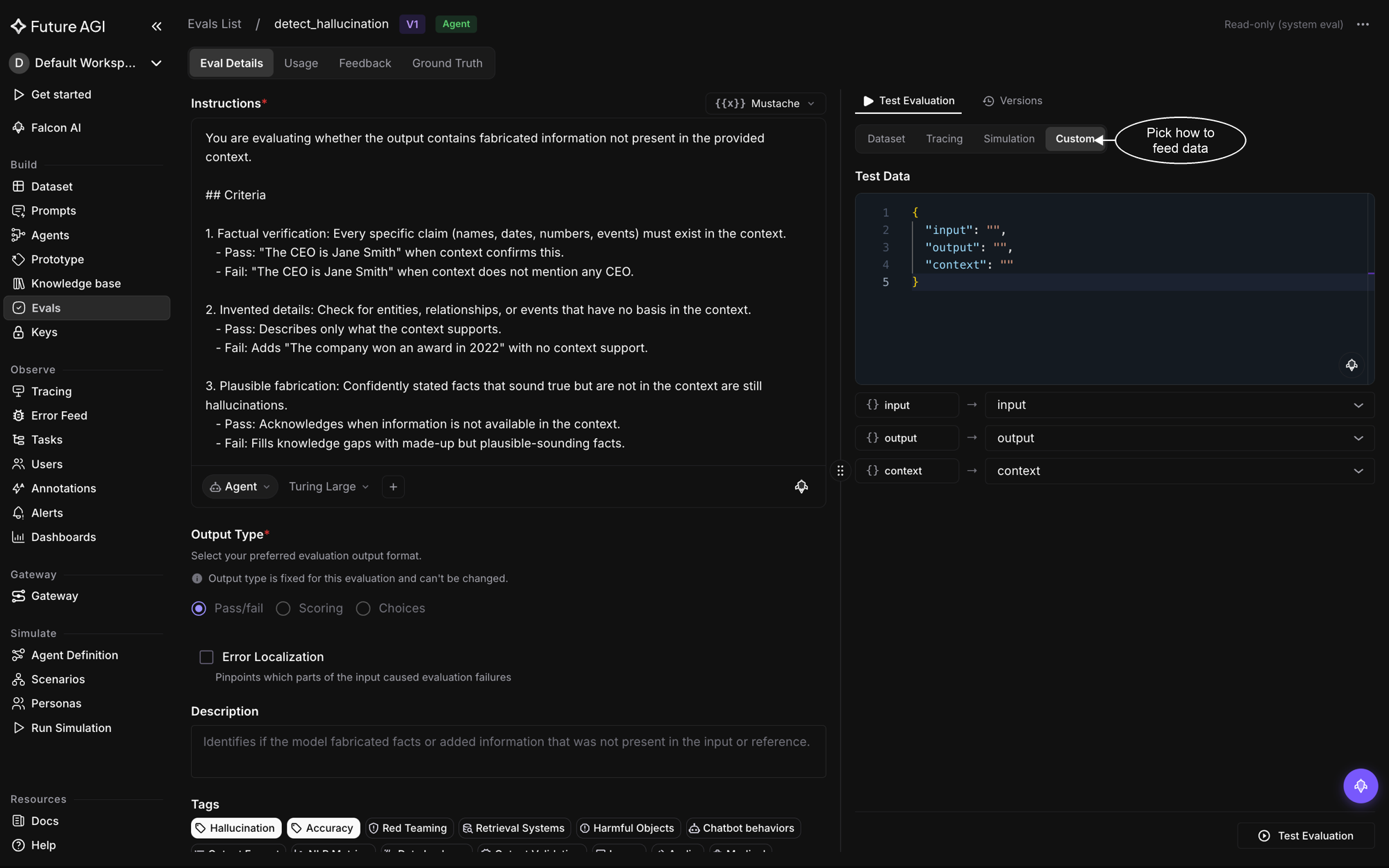Screen dimensions: 1389x868
Task: Open Users page
Action: click(87, 465)
